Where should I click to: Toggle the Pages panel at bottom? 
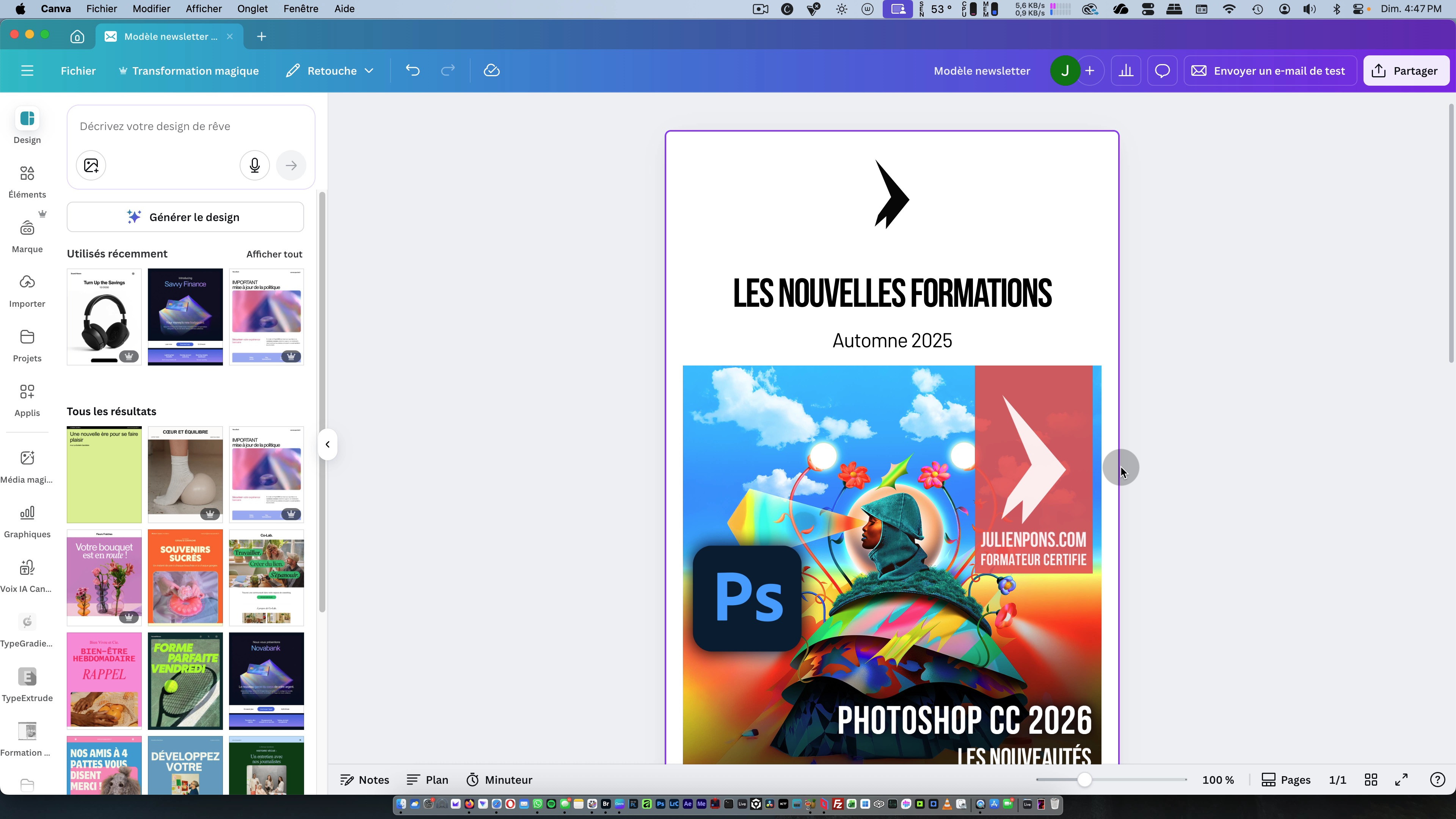click(1286, 780)
